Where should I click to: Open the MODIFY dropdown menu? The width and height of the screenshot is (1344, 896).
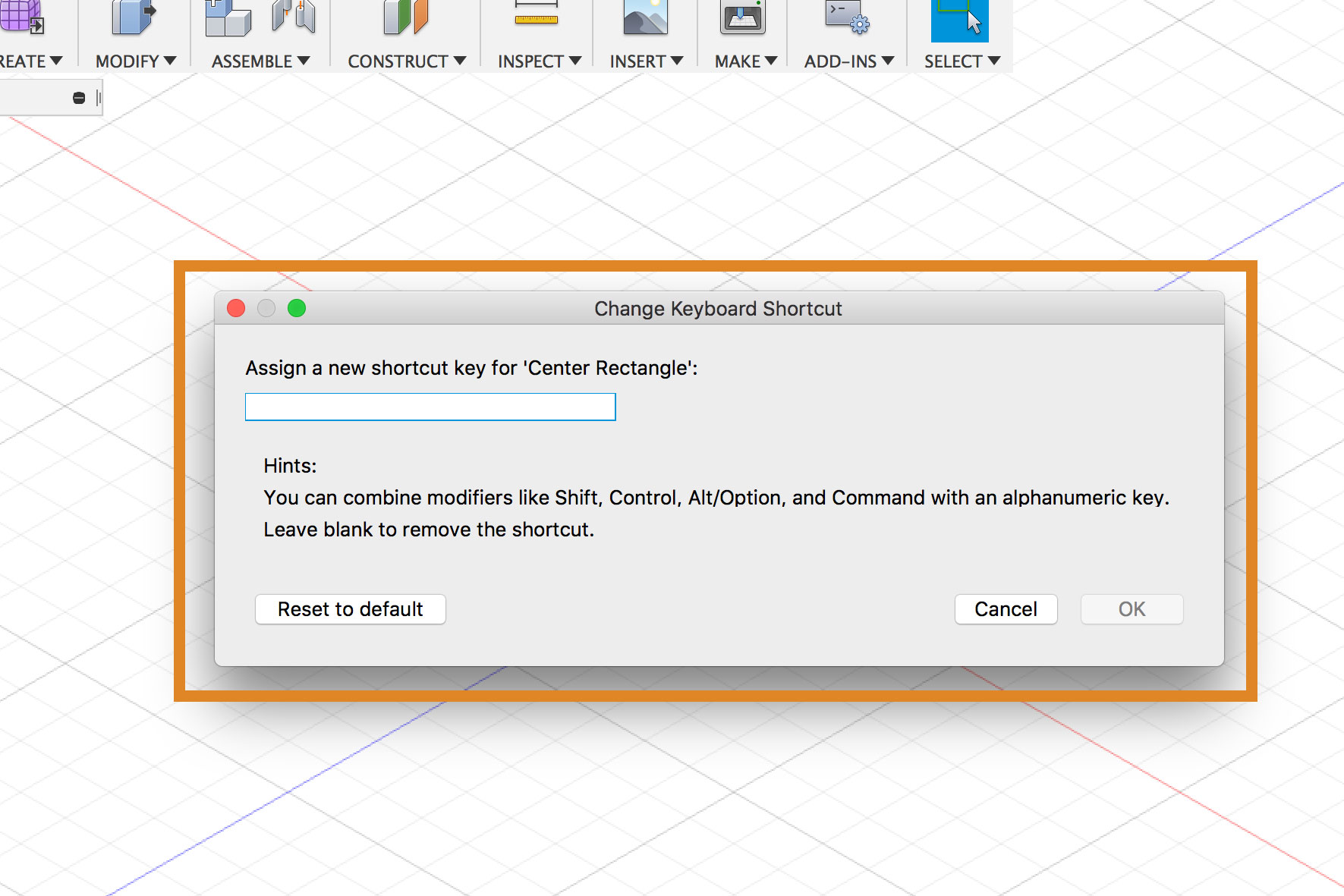click(x=136, y=61)
